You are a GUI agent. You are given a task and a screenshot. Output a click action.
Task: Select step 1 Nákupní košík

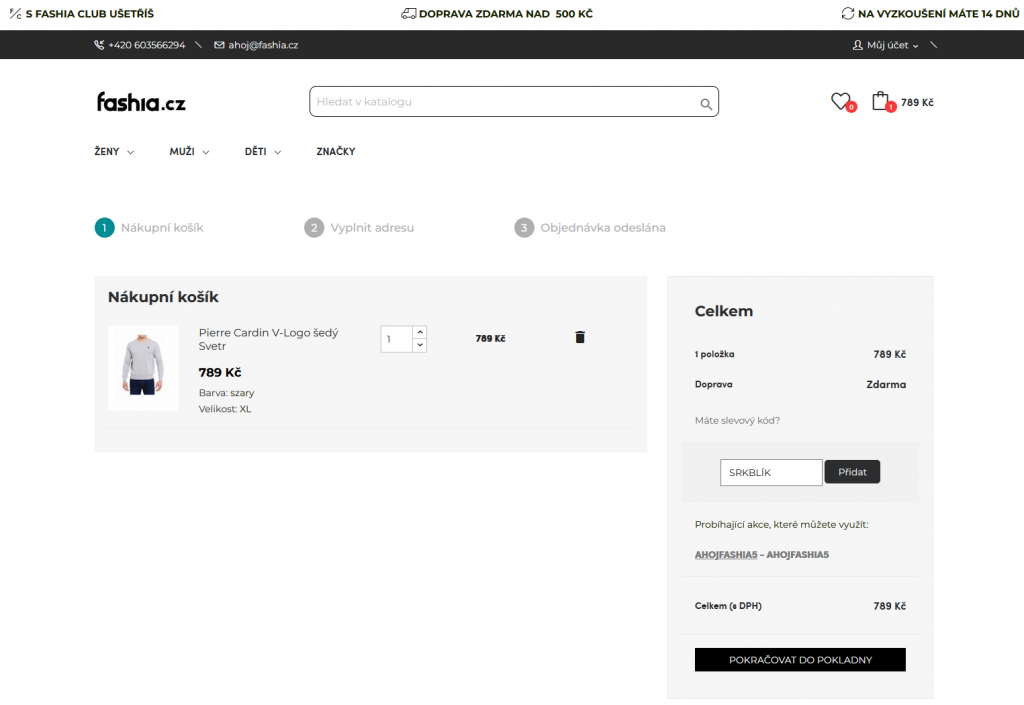[x=149, y=228]
